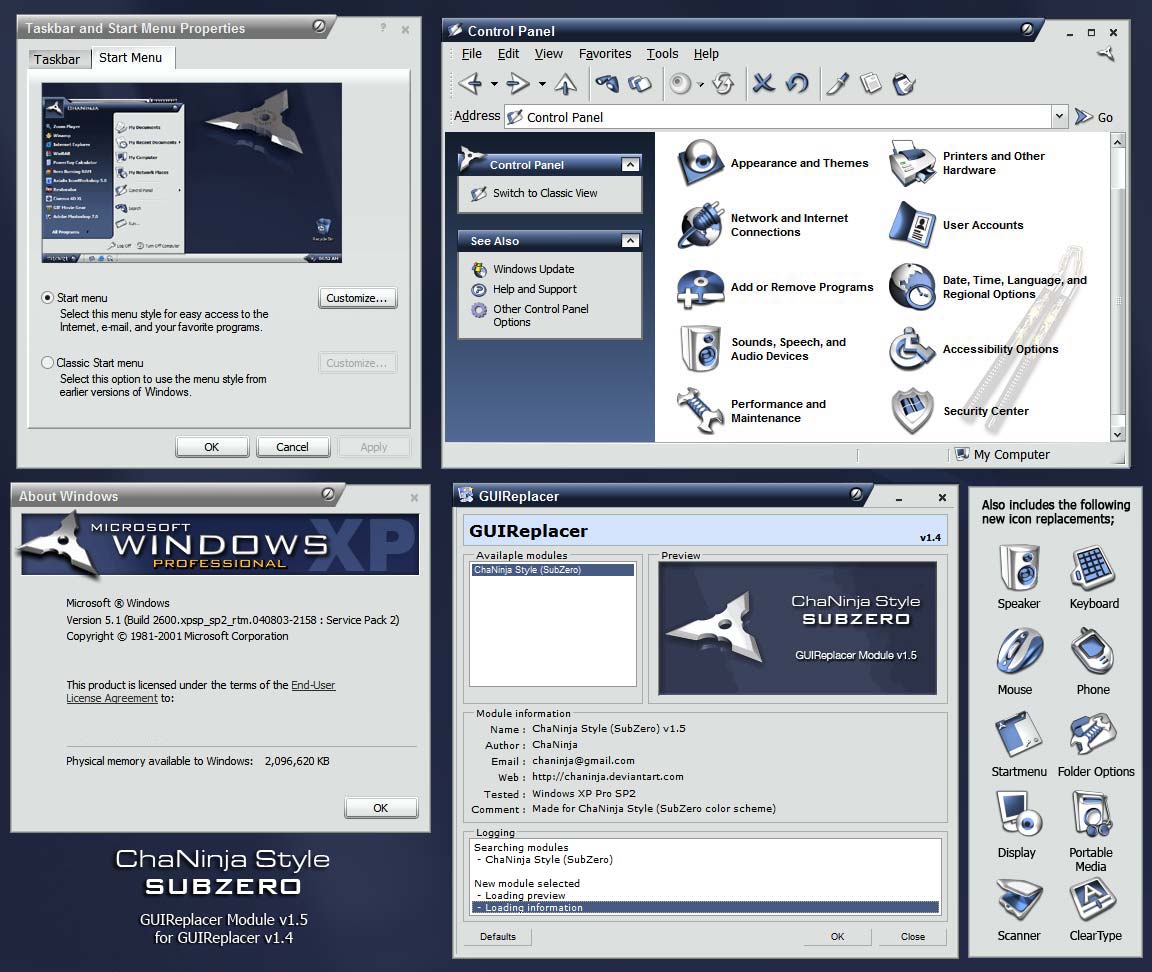Viewport: 1152px width, 972px height.
Task: Select ChaNinja Style (SubZero) module in list
Action: click(552, 569)
